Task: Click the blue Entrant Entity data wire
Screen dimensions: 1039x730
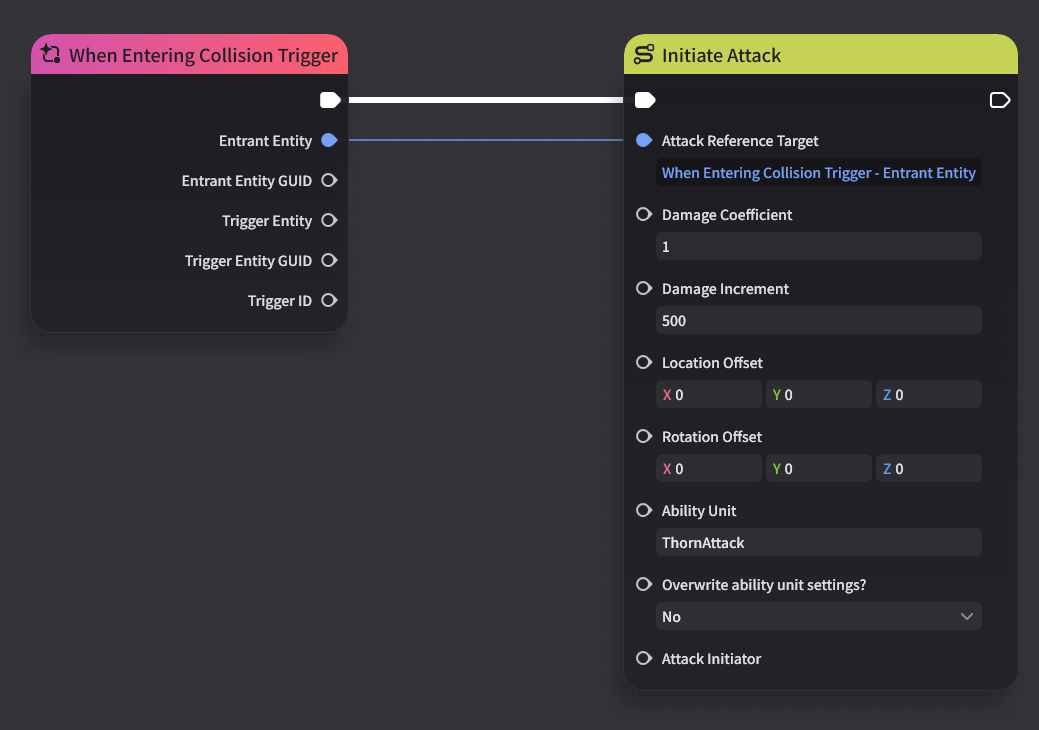Action: 486,140
